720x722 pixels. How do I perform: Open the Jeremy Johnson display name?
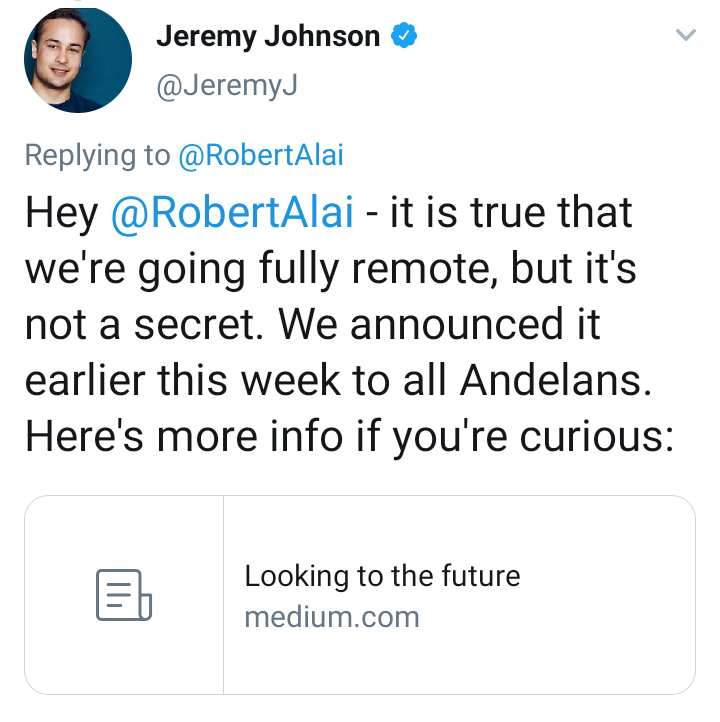[x=268, y=37]
